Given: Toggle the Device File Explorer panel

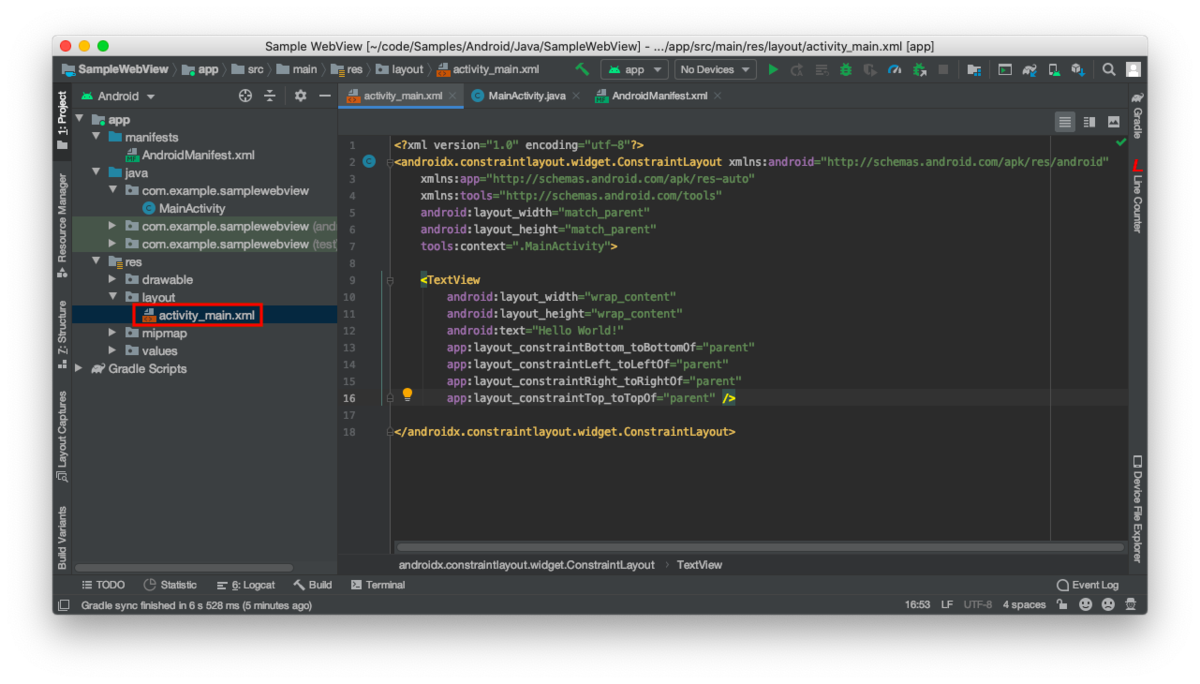Looking at the screenshot, I should click(1137, 509).
